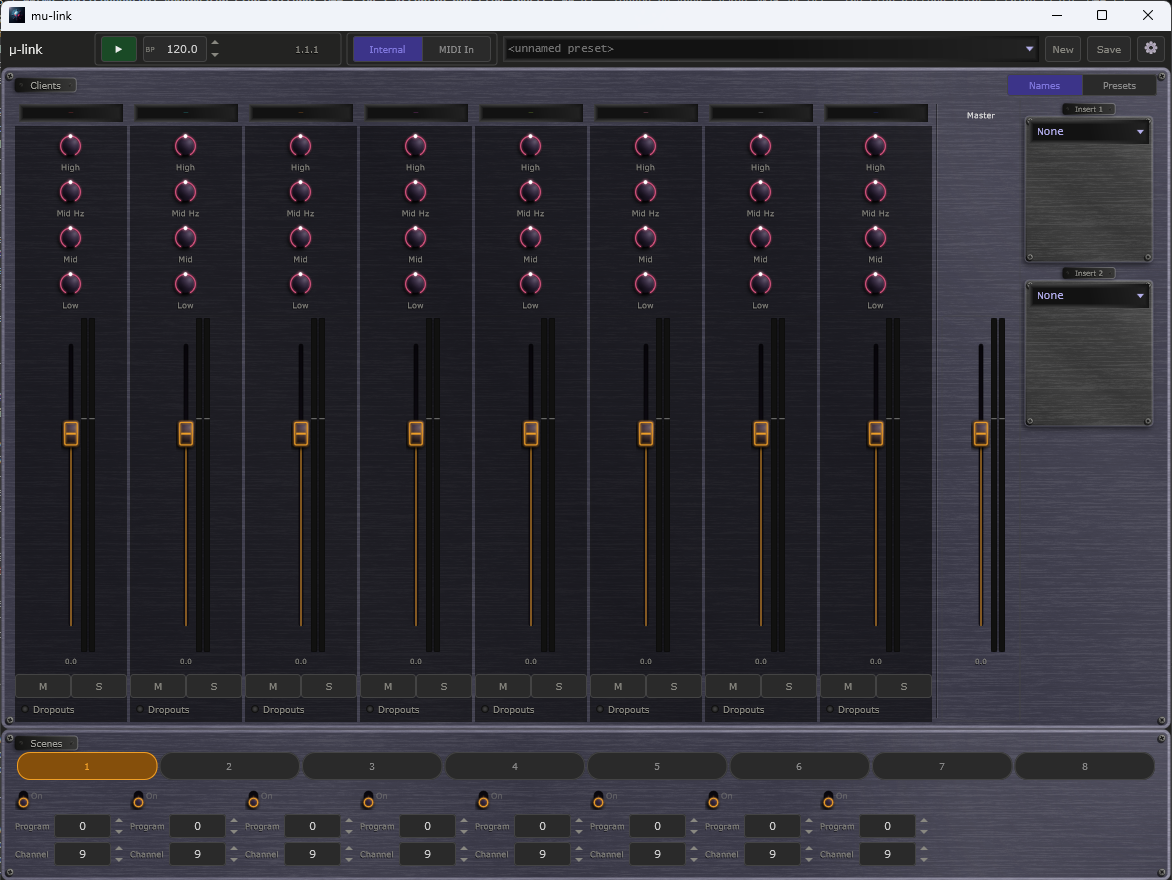Click the High knob on channel 3
This screenshot has width=1172, height=880.
300,145
